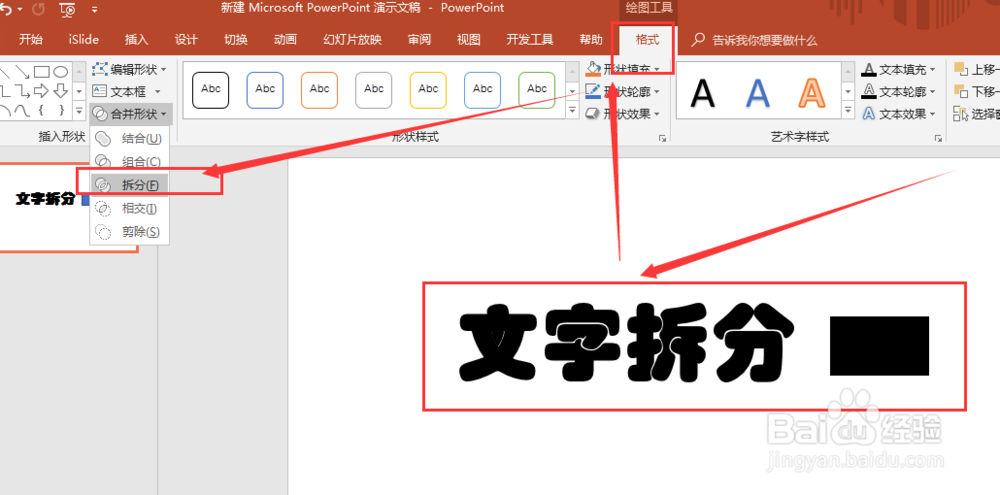Open the Customize Quick Access Toolbar arrow
The height and width of the screenshot is (495, 1000).
pyautogui.click(x=94, y=10)
